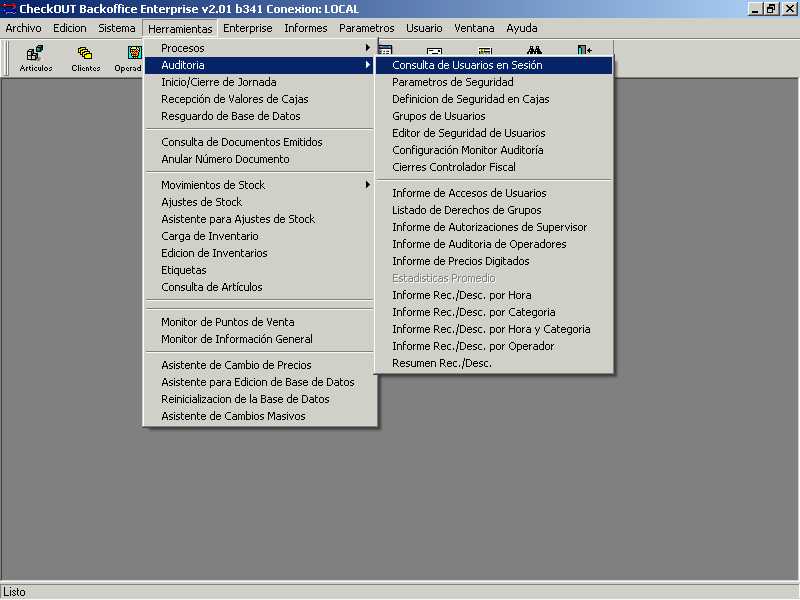
Task: Open Consulta de Documentos Emitidos
Action: (x=260, y=142)
